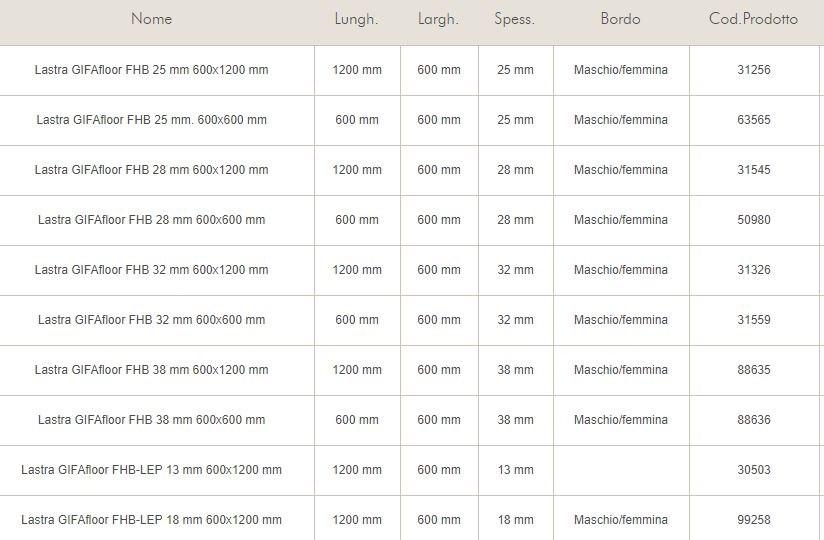Click Lastra GIFAfloor FHB-LEP 18 mm 600x1200 mm
This screenshot has height=540, width=824.
[x=151, y=520]
